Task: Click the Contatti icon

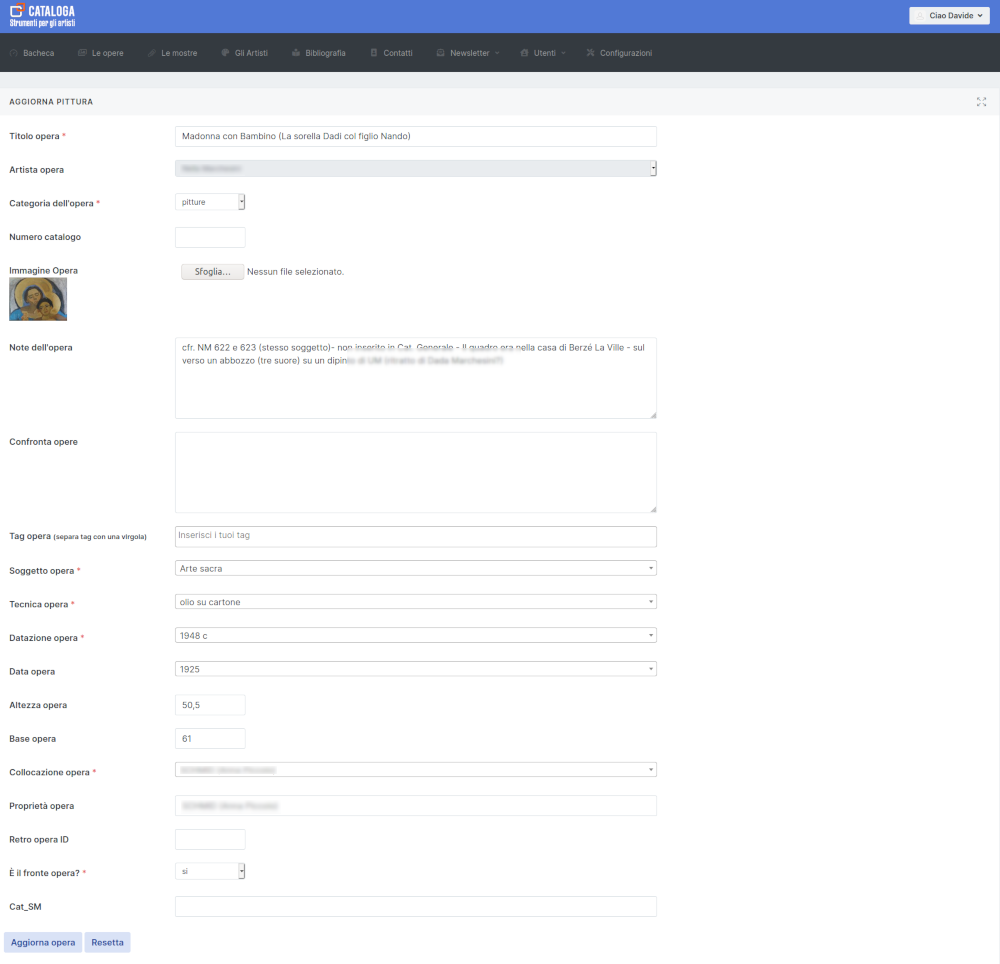Action: point(374,53)
